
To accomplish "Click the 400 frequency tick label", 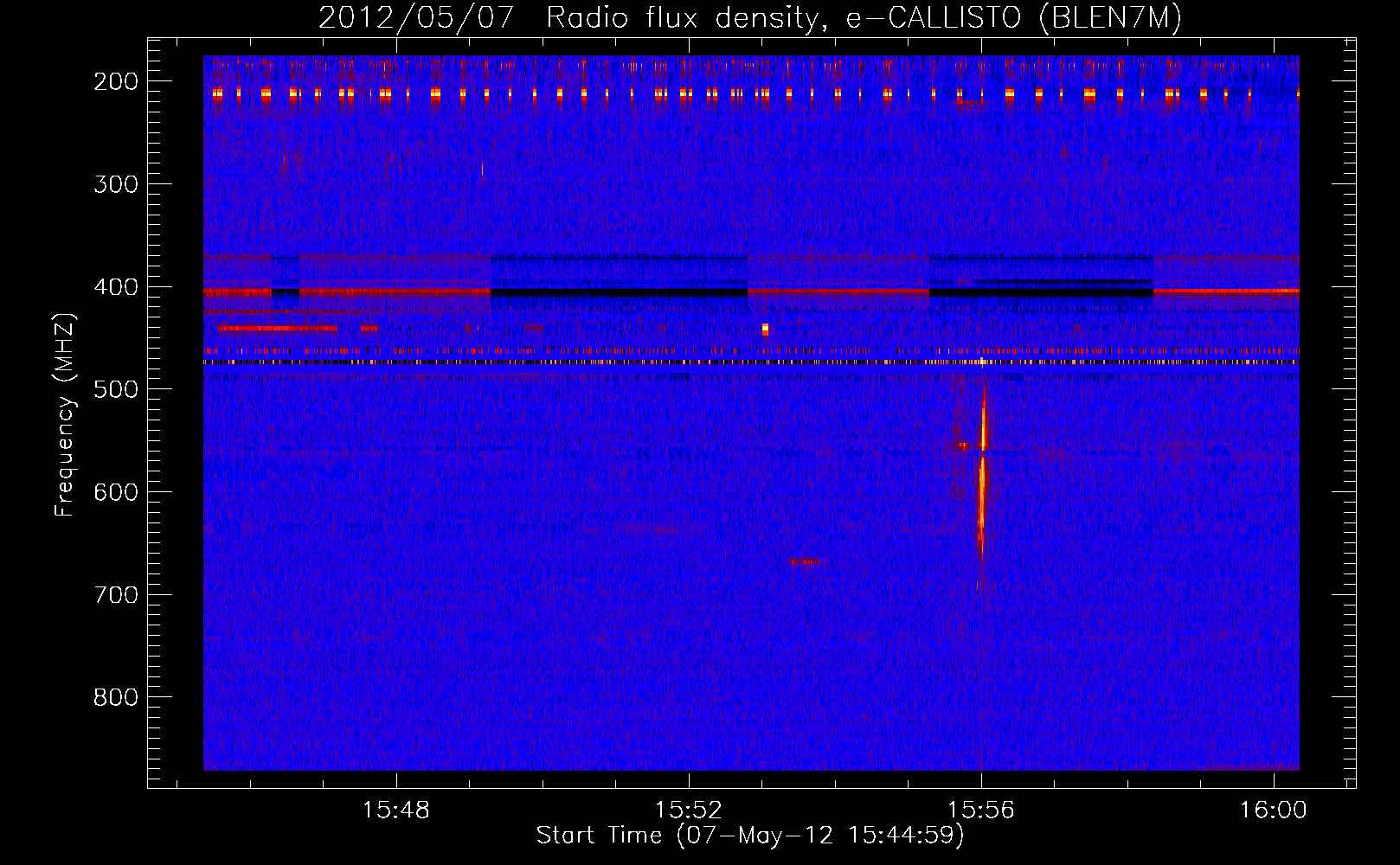I will pos(116,287).
